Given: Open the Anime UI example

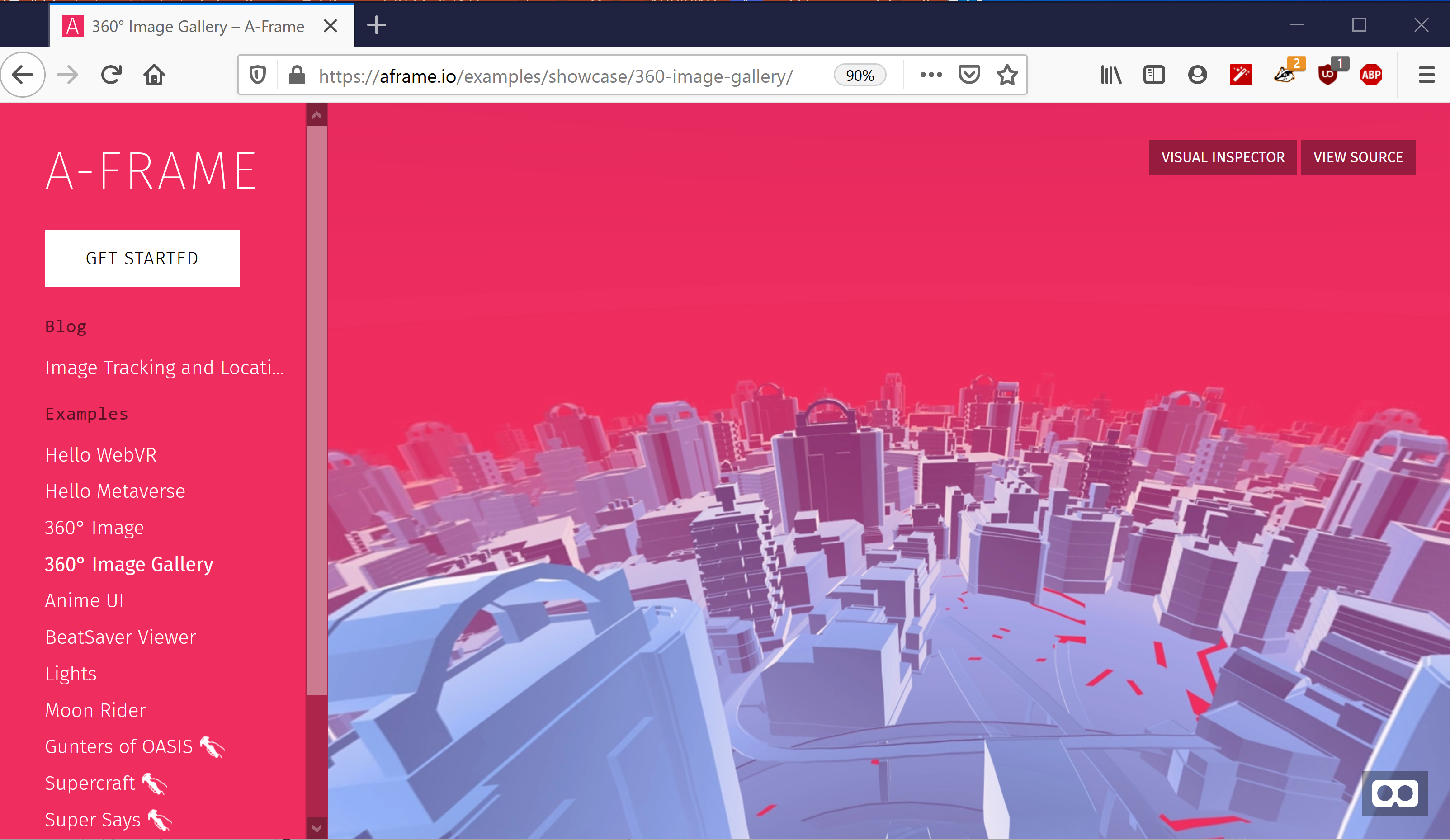Looking at the screenshot, I should [x=84, y=600].
